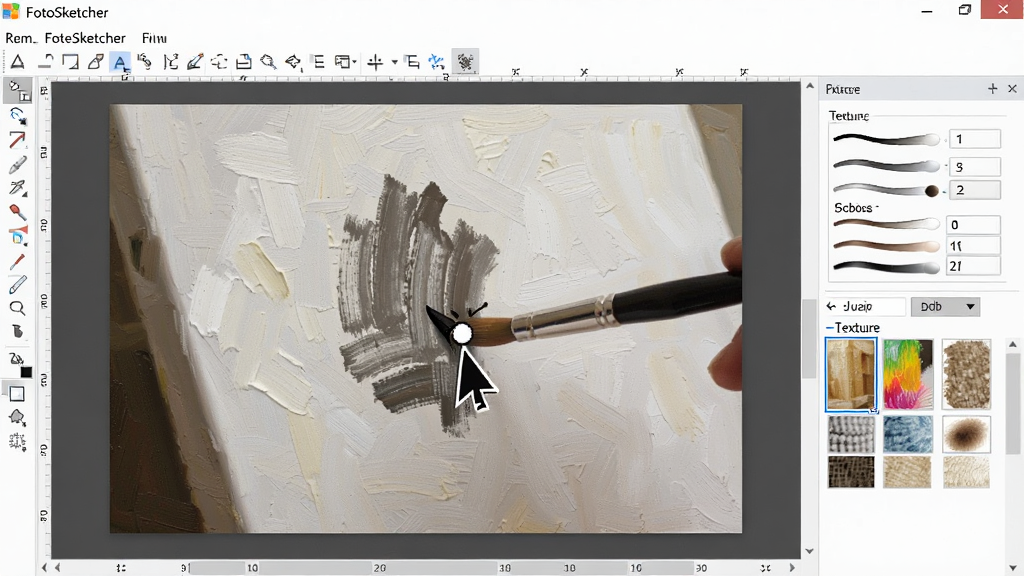Click the paint bucket icon in the top toolbar
The height and width of the screenshot is (576, 1024).
293,62
